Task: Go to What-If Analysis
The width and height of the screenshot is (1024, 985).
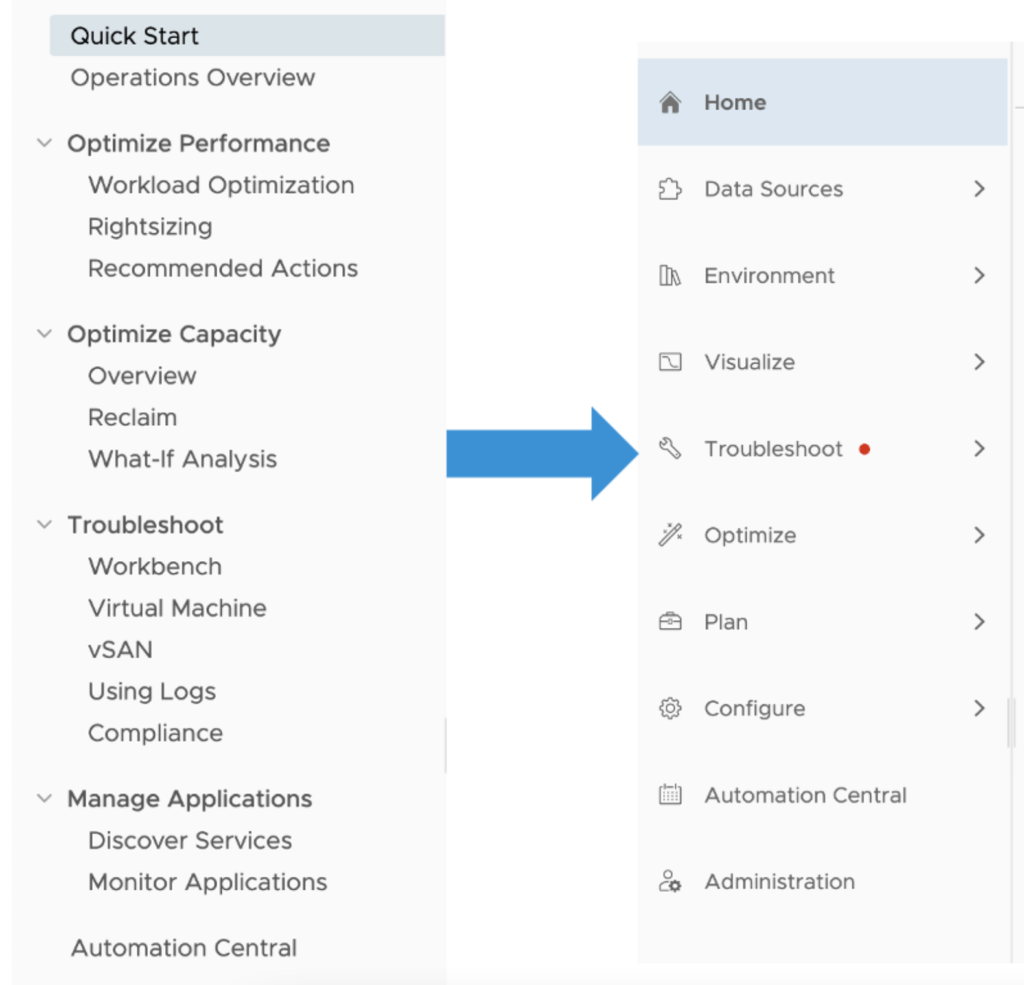Action: [182, 460]
